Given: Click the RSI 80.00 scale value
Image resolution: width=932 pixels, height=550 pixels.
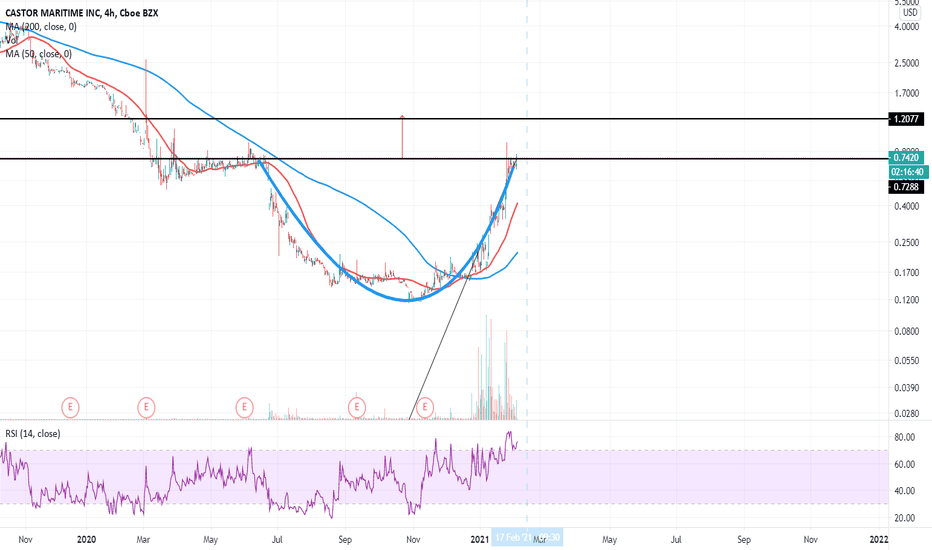Looking at the screenshot, I should [904, 438].
